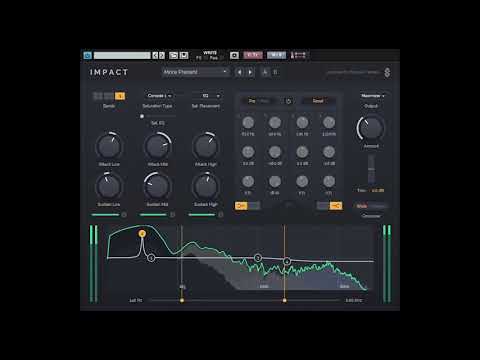This screenshot has width=480, height=360.
Task: Open the side-chain routing icon
Action: click(x=298, y=55)
